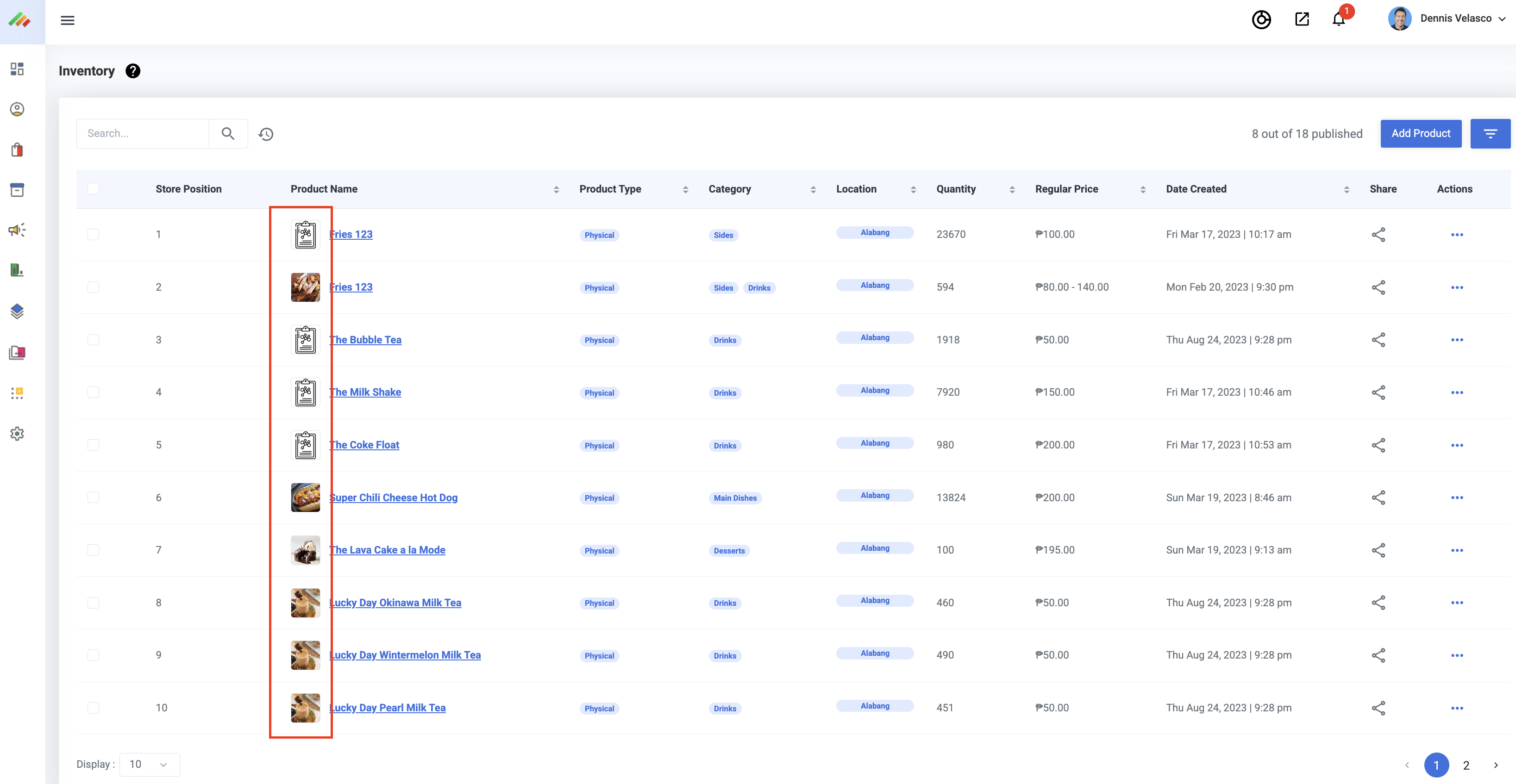Open the Display rows per page dropdown
This screenshot has width=1516, height=784.
[x=149, y=764]
